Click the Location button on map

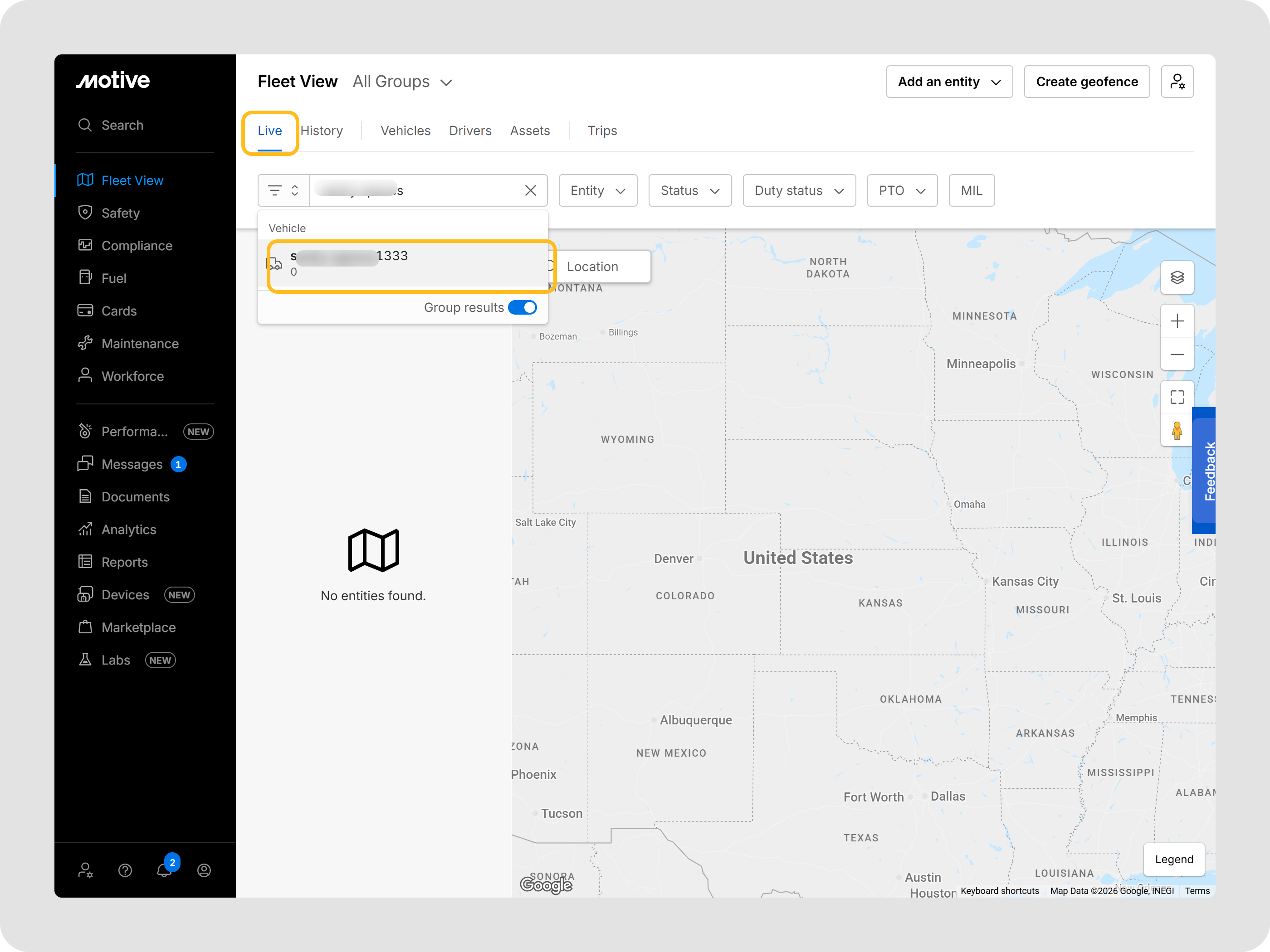(599, 266)
